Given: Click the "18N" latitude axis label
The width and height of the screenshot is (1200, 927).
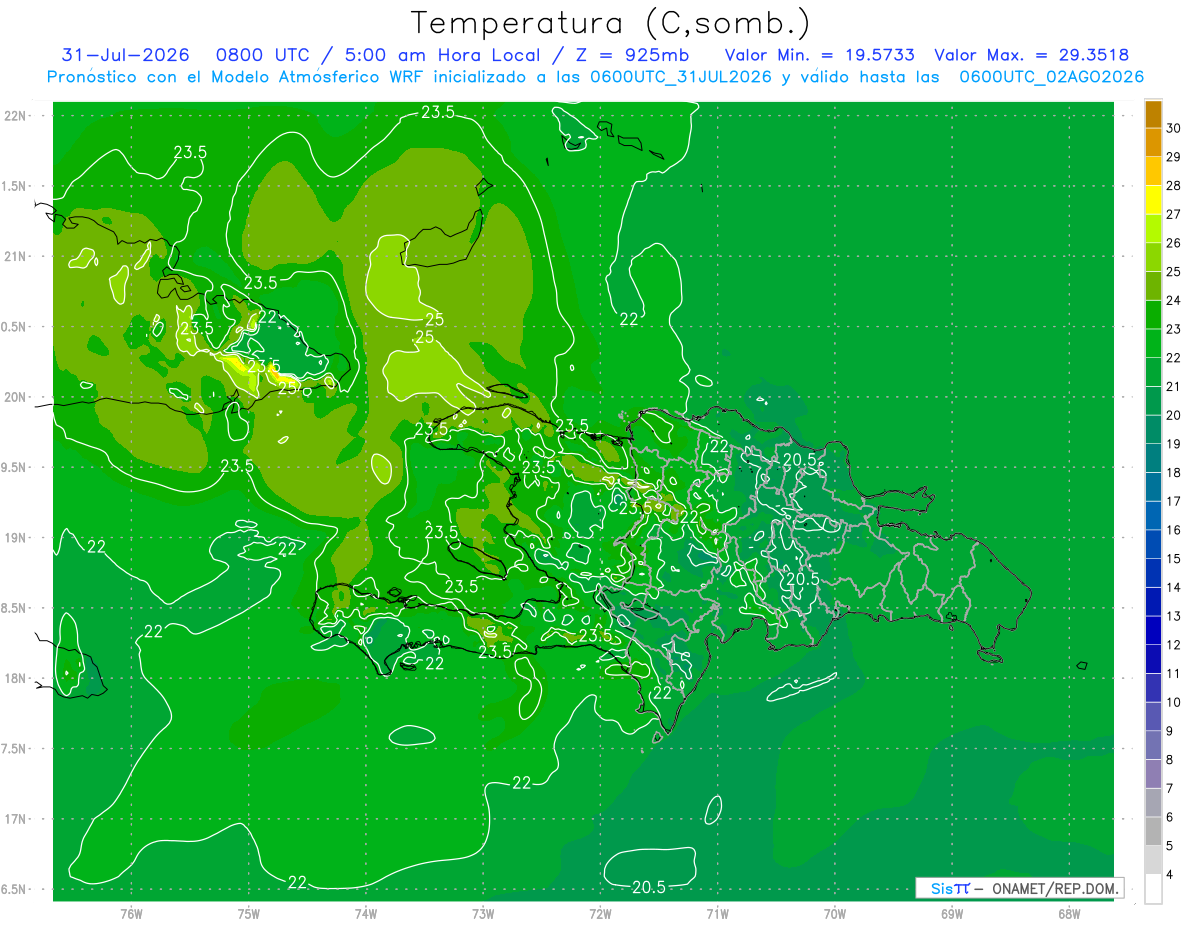Looking at the screenshot, I should point(16,678).
